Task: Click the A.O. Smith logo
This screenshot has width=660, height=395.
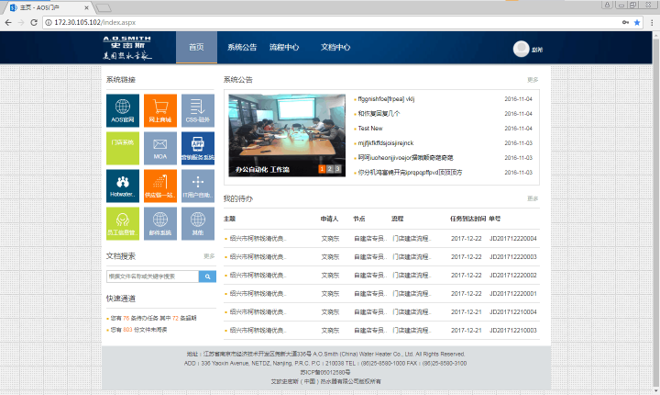Action: coord(127,48)
